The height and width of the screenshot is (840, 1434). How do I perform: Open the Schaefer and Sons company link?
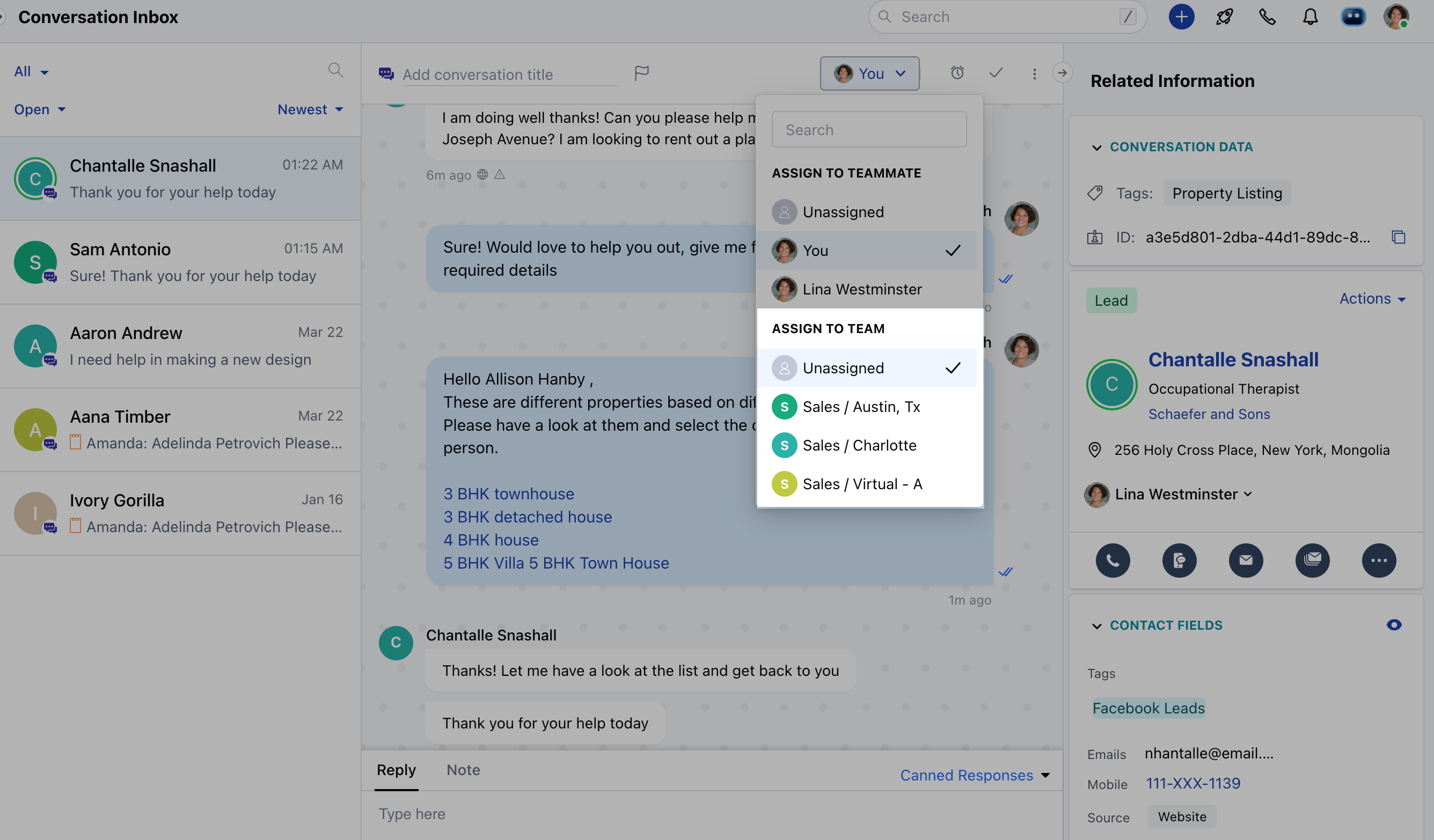pyautogui.click(x=1209, y=414)
